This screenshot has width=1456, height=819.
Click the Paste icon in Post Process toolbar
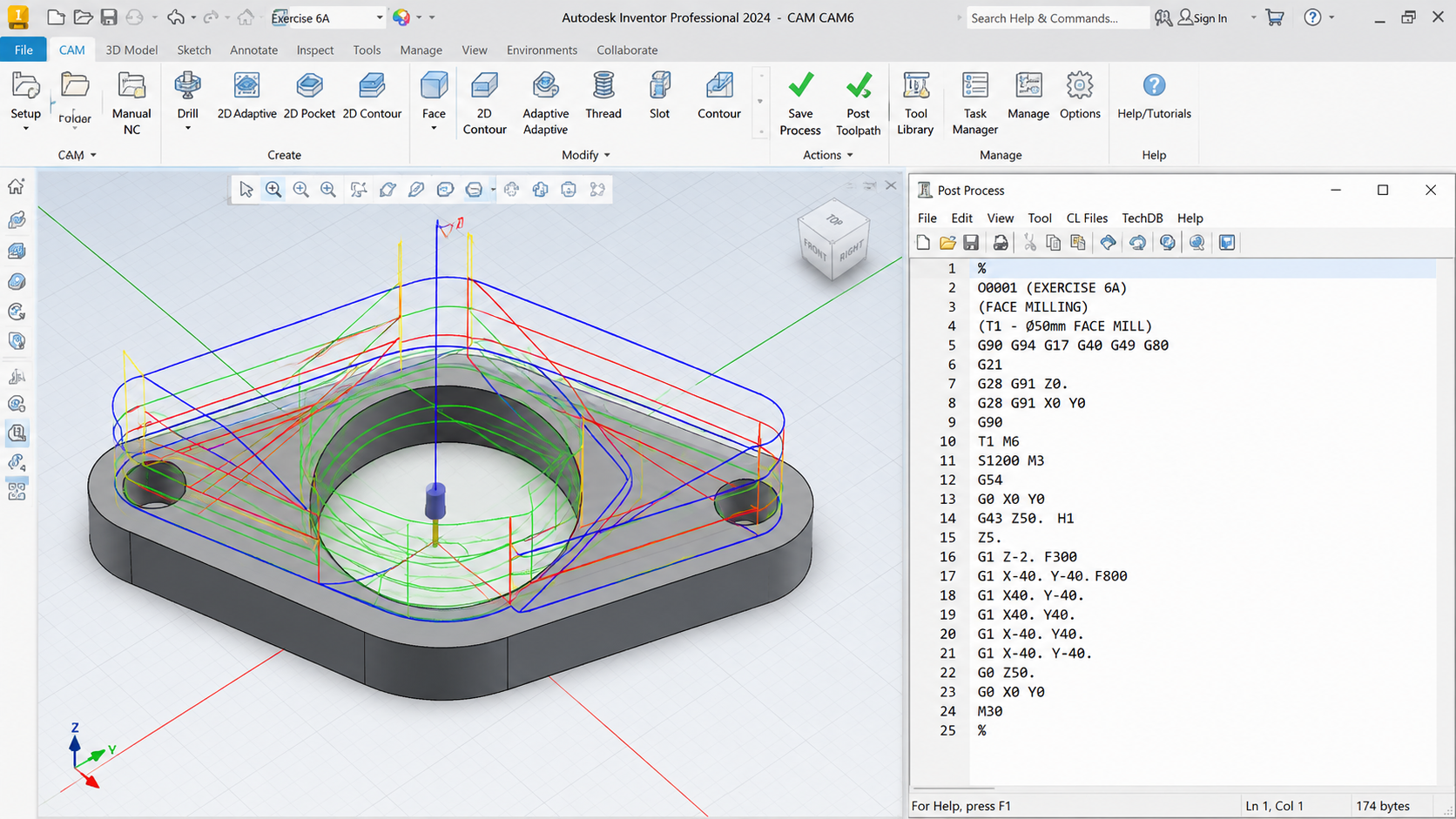(1078, 243)
